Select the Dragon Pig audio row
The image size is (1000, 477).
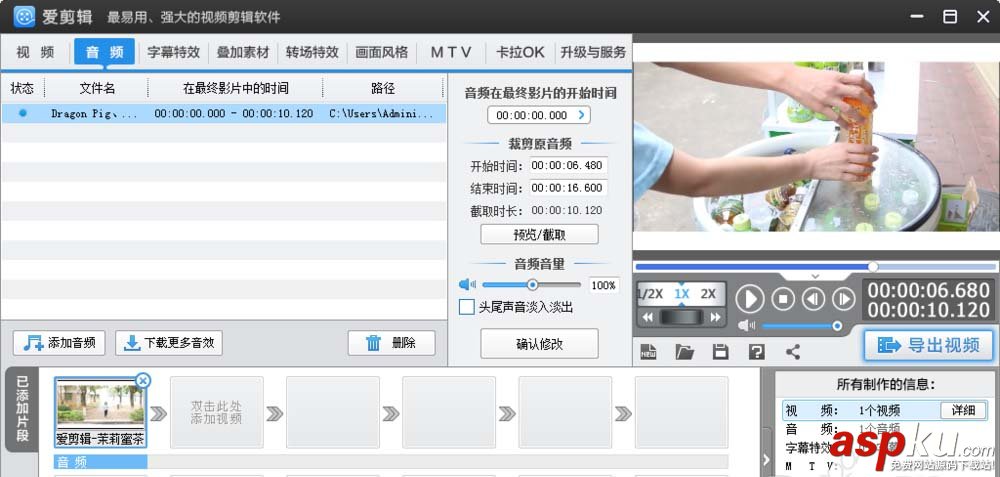pos(223,114)
